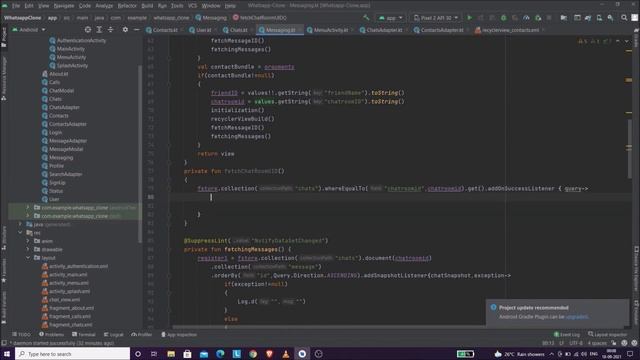Expand the first com.example.whatsapp_clone test package
Image resolution: width=640 pixels, height=360 pixels.
(28, 208)
